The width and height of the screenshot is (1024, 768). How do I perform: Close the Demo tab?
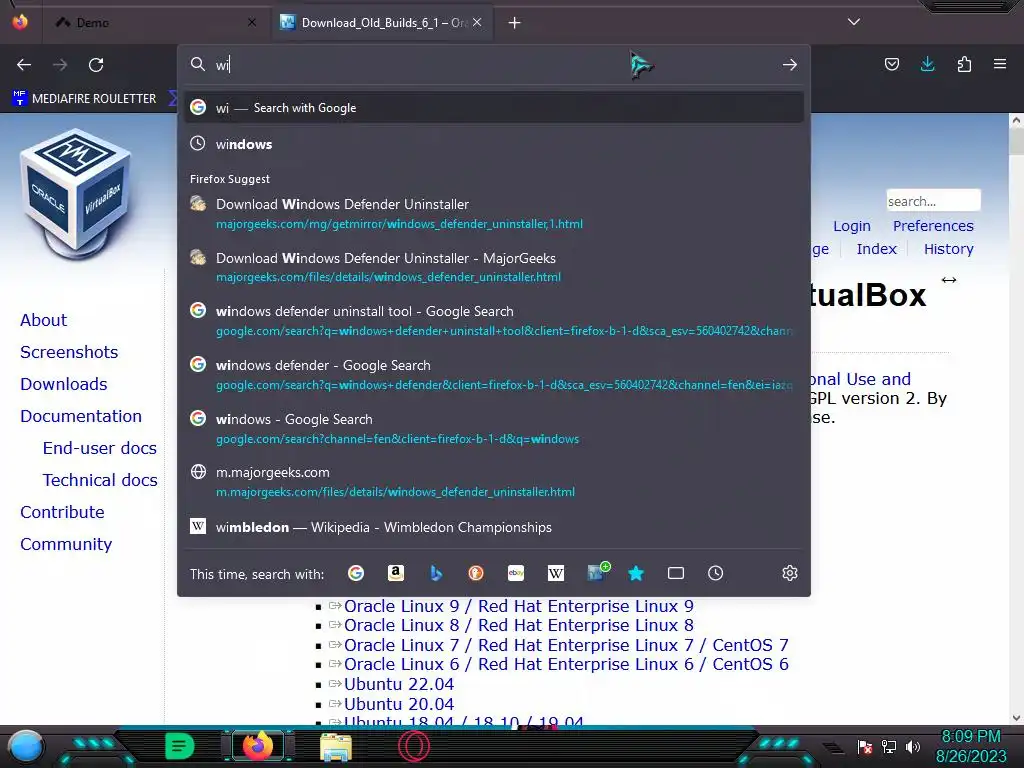tap(252, 22)
